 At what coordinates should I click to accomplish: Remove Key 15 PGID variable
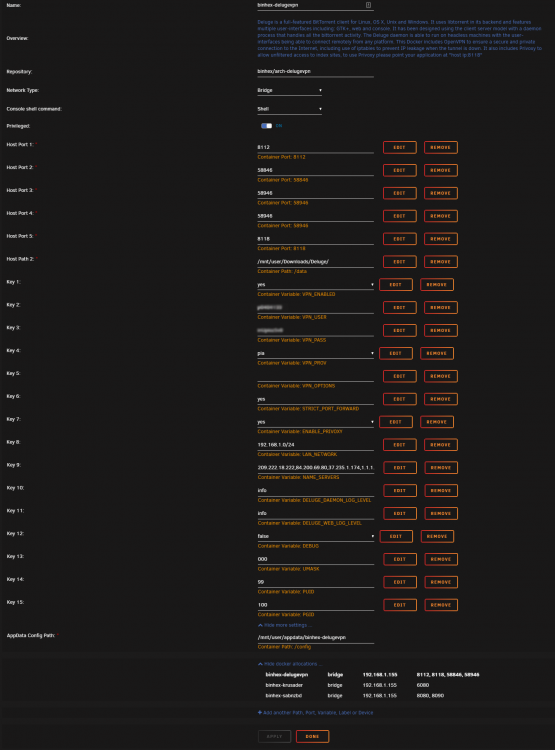441,605
